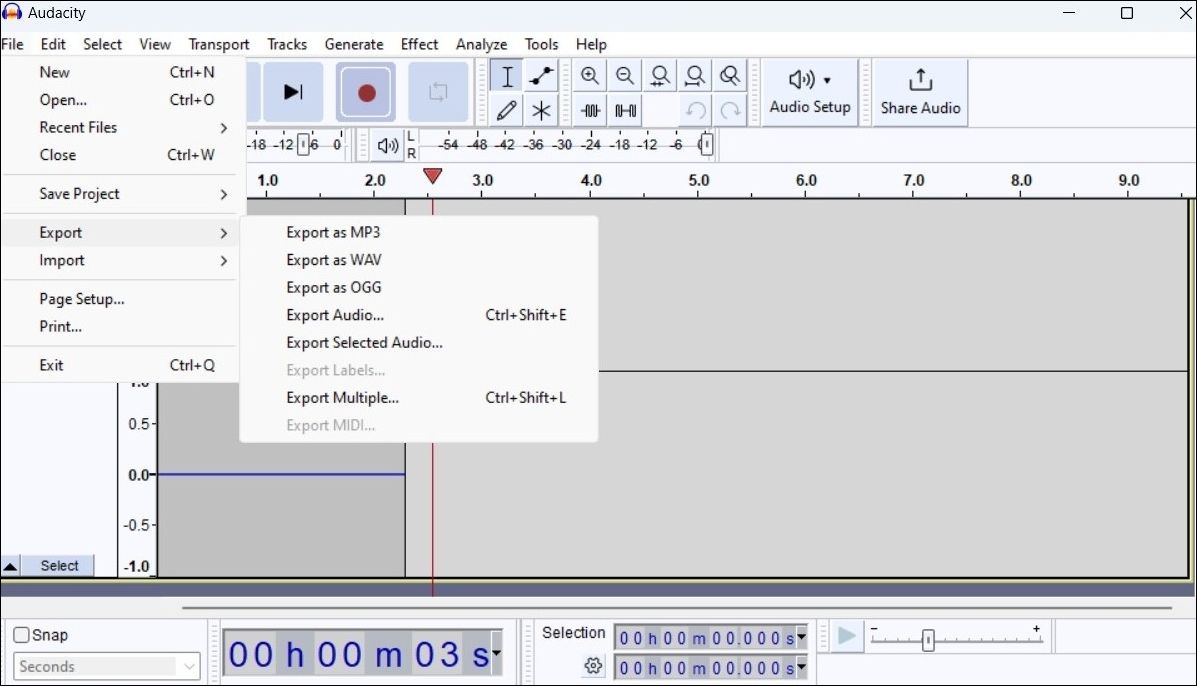1197x686 pixels.
Task: Open the Seconds snap format dropdown
Action: [105, 666]
